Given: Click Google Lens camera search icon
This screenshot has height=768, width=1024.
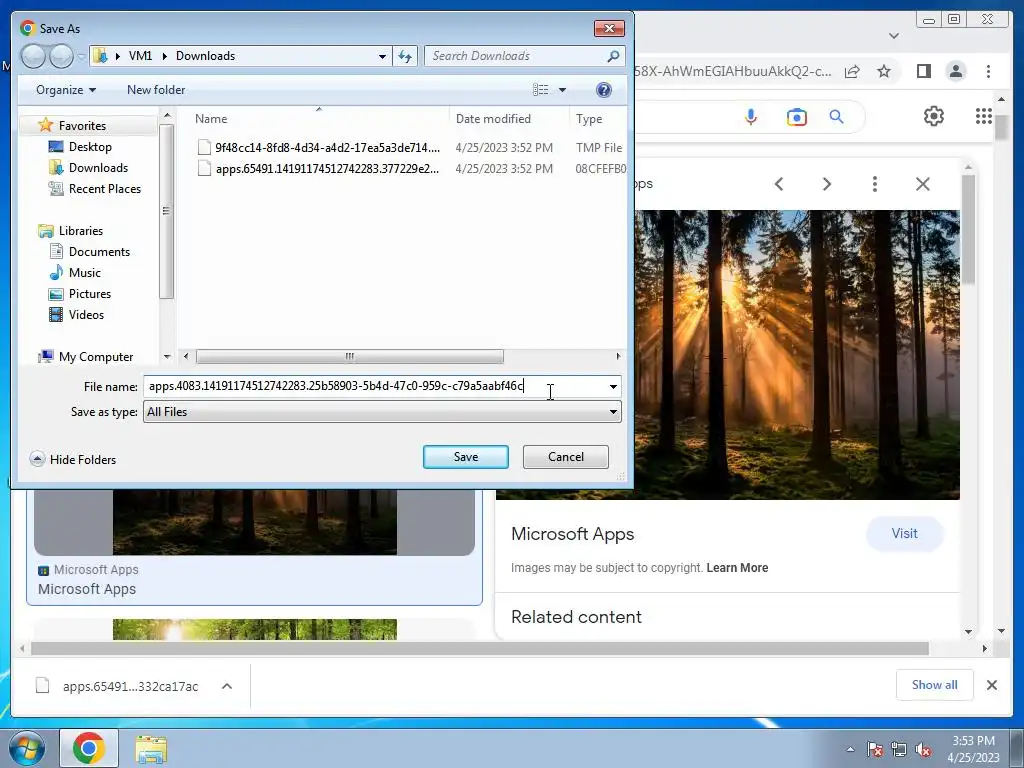Looking at the screenshot, I should [796, 117].
